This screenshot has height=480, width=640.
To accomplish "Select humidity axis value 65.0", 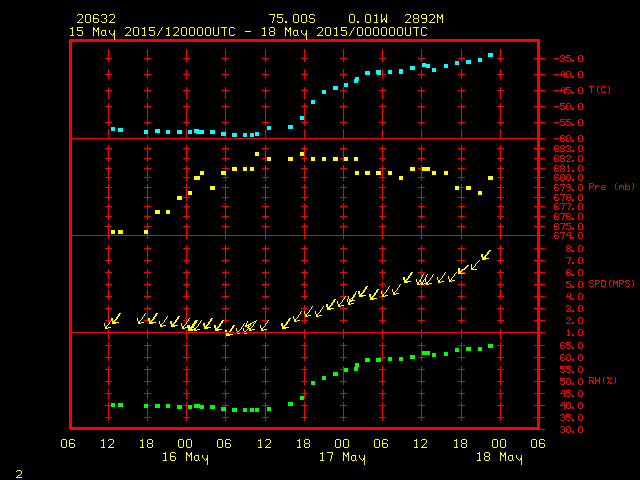I will pos(571,346).
